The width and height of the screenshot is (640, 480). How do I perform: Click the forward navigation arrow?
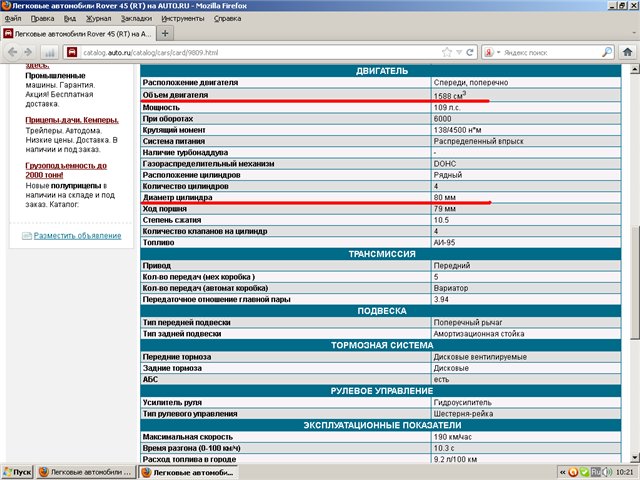click(28, 52)
